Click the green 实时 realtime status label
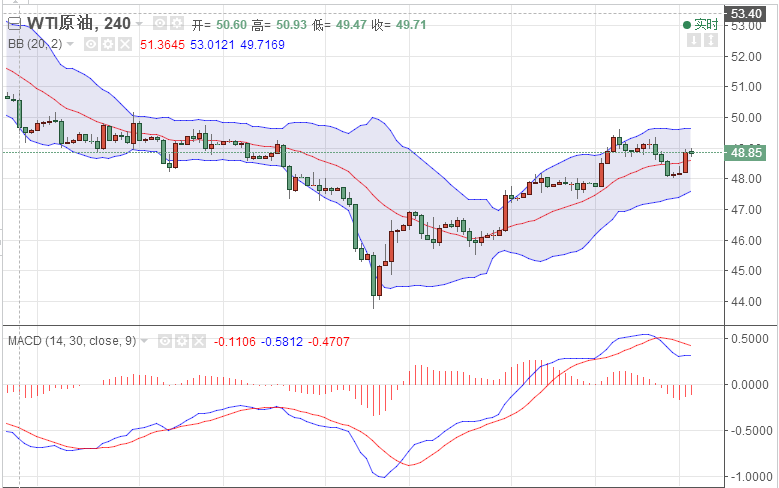 coord(701,24)
